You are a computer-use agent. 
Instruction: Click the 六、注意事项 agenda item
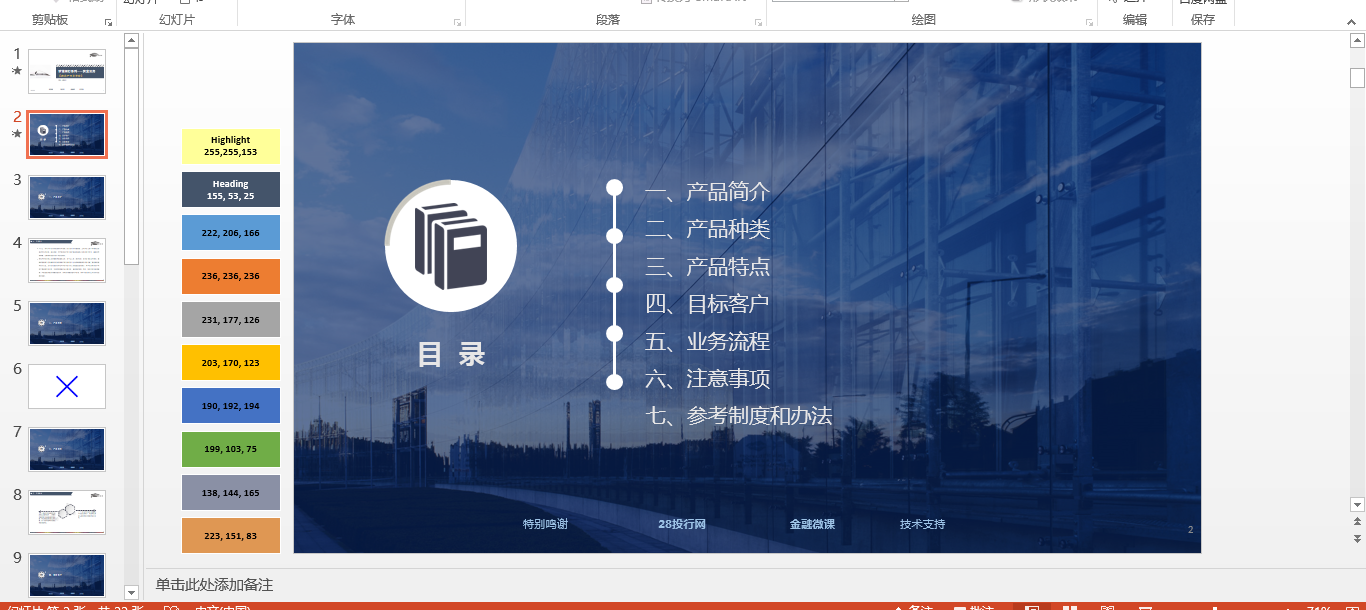(x=708, y=379)
